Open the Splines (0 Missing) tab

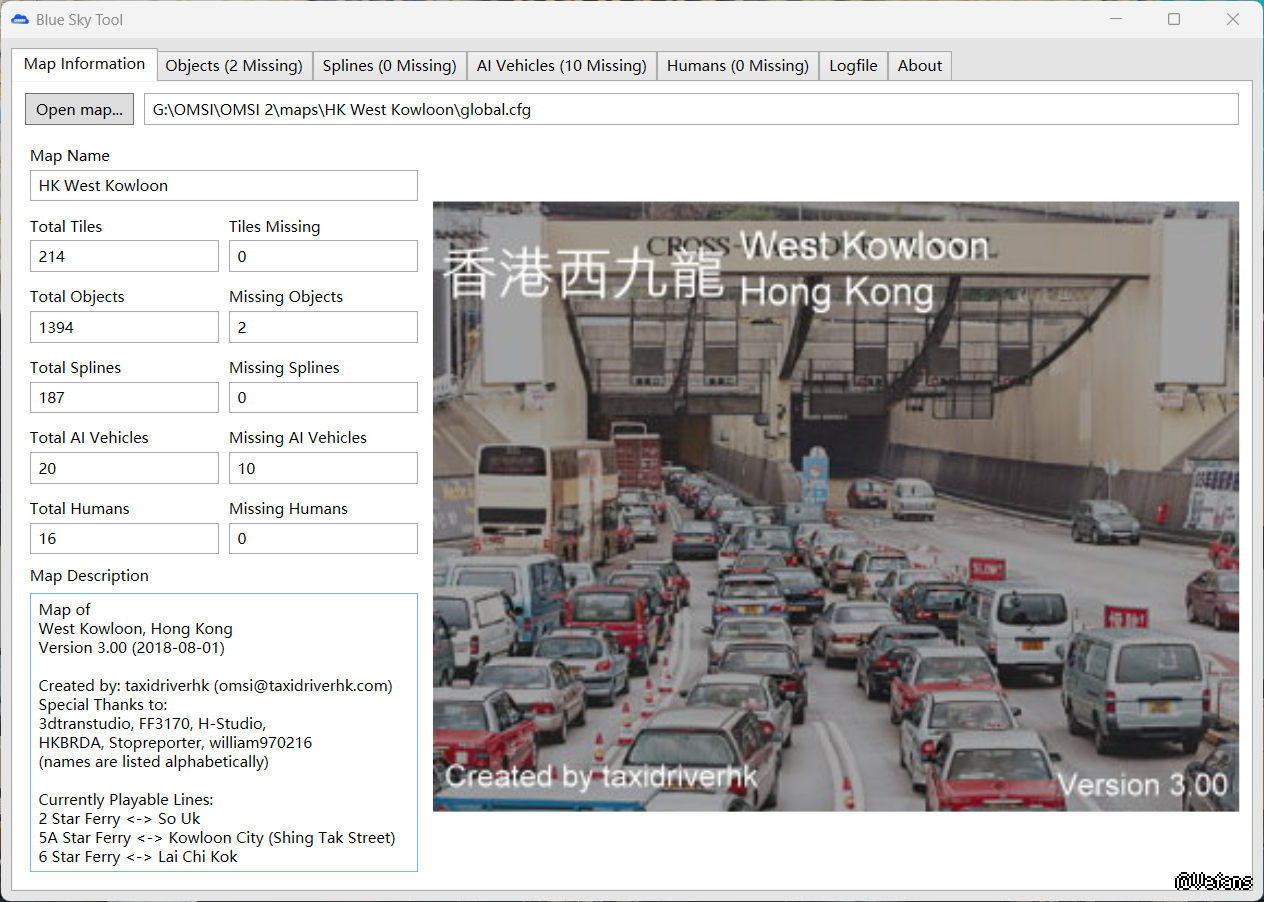pos(389,66)
